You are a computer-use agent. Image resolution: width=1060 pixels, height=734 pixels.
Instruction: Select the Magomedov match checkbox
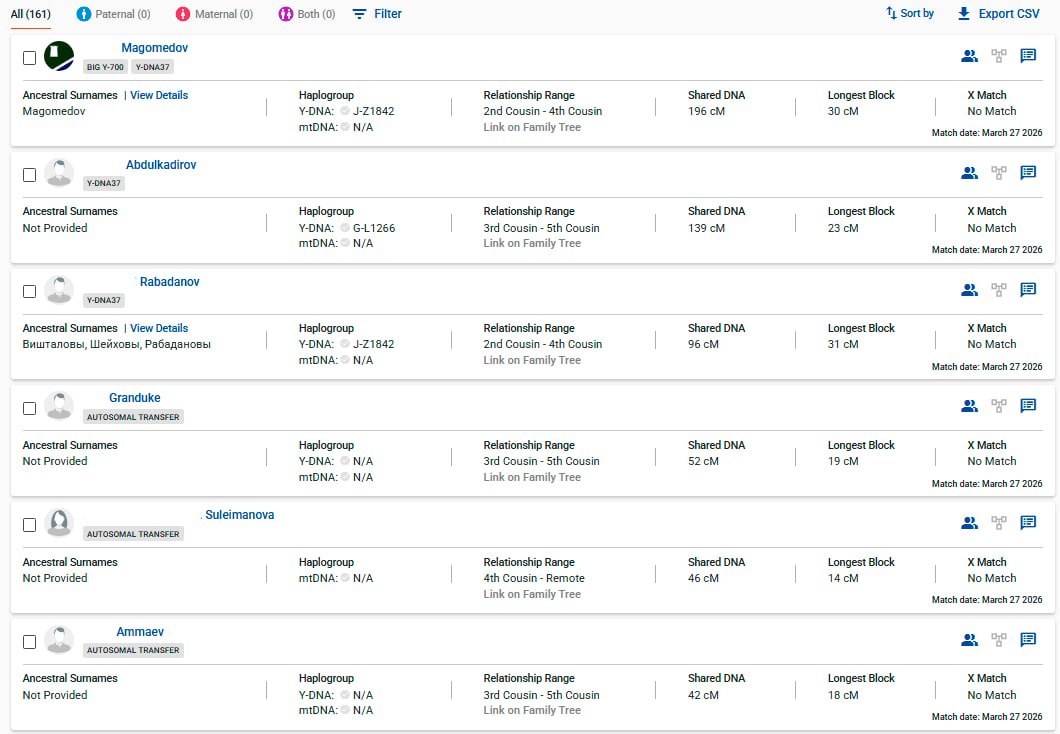[29, 58]
